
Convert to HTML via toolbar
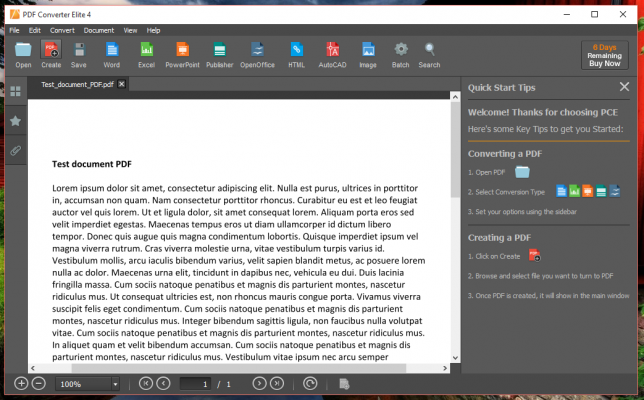[296, 54]
